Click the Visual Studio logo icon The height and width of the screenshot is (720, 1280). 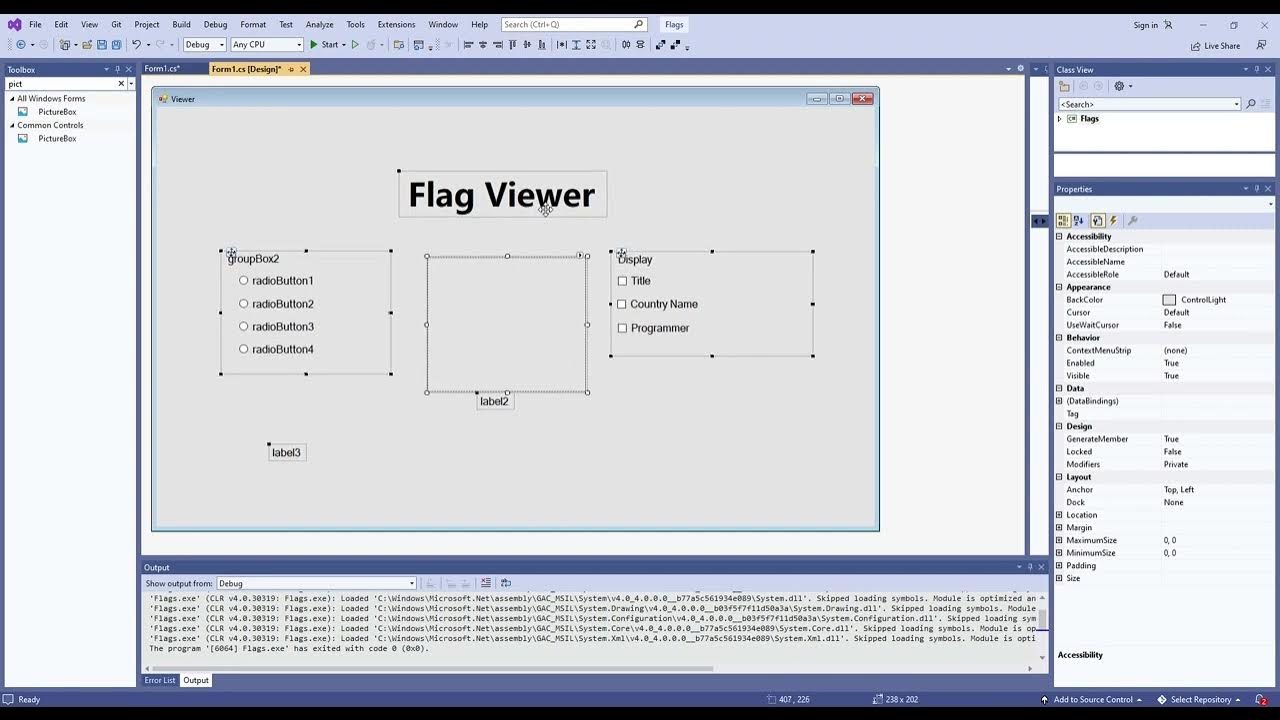click(14, 24)
